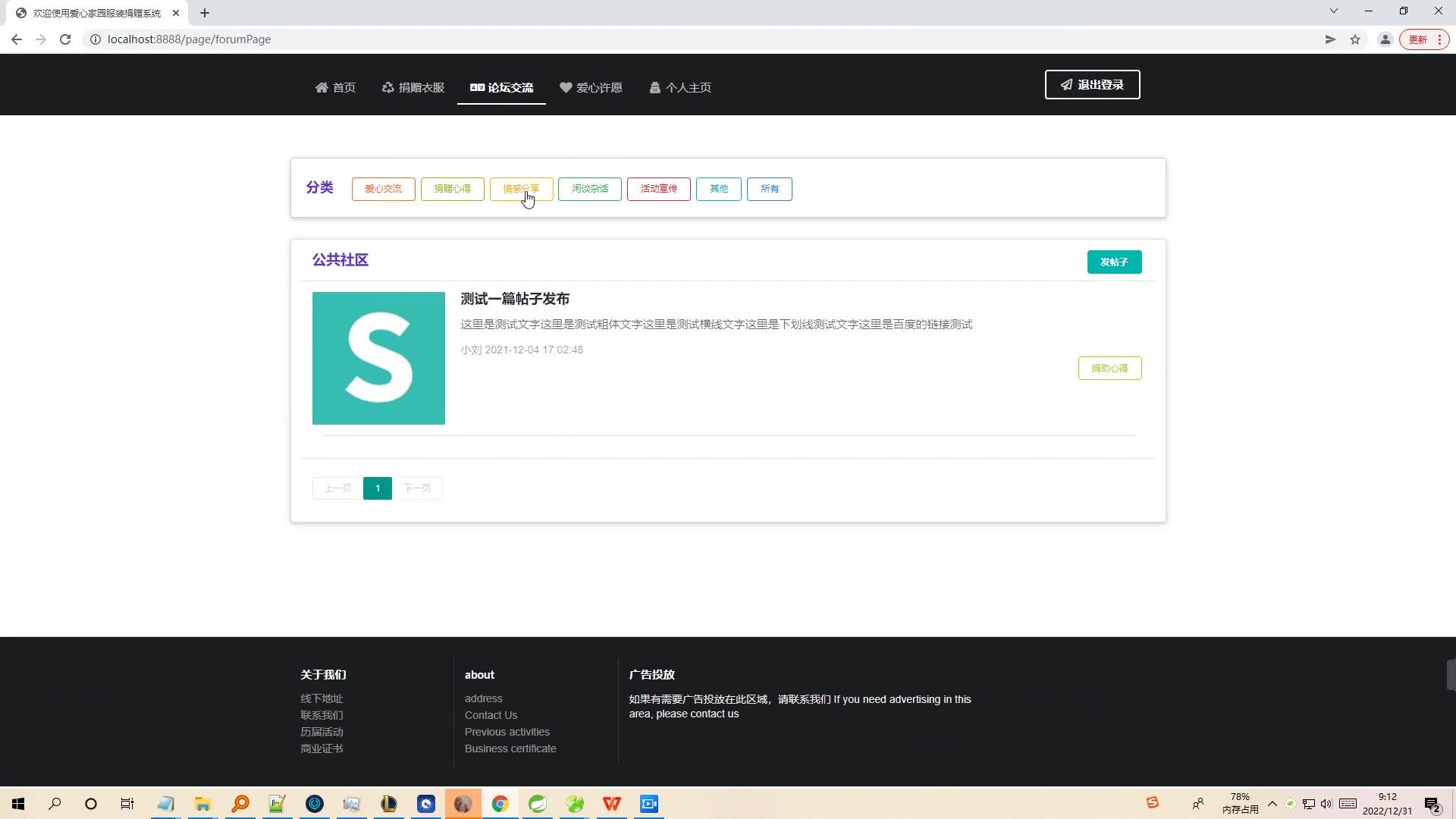Open the taskbar search magnifier
Viewport: 1456px width, 819px height.
tap(55, 804)
